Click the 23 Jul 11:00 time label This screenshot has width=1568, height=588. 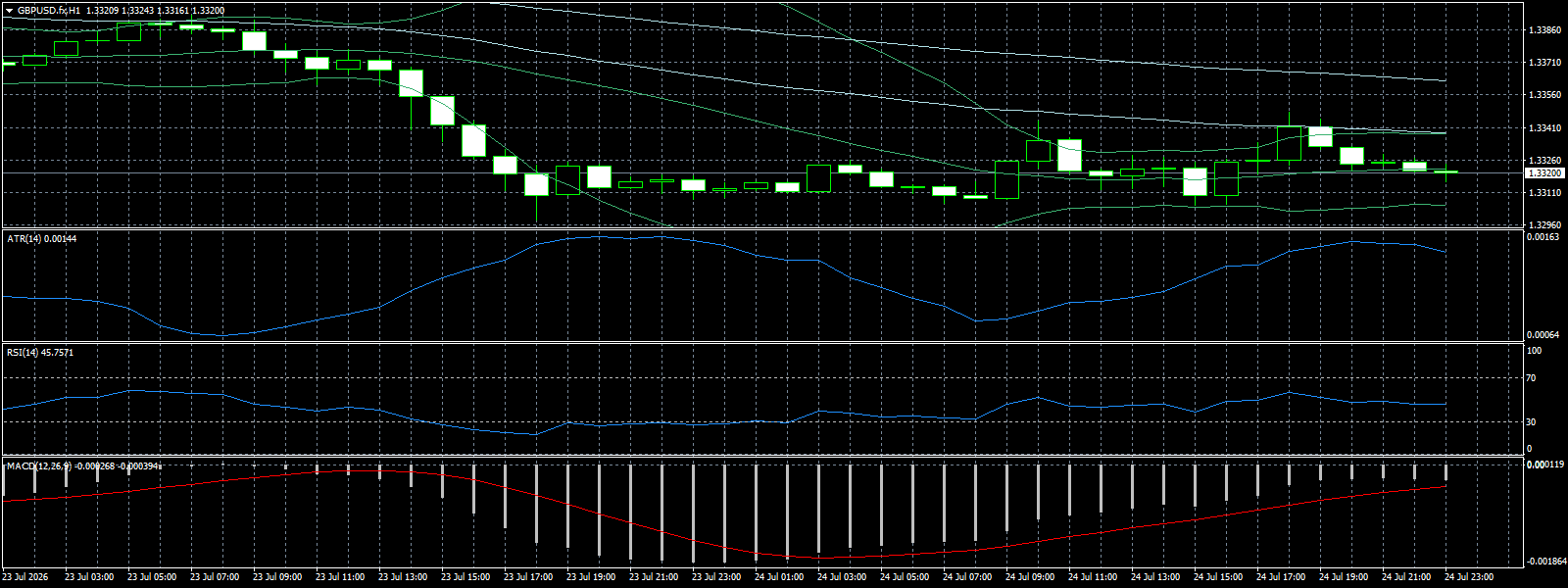340,577
